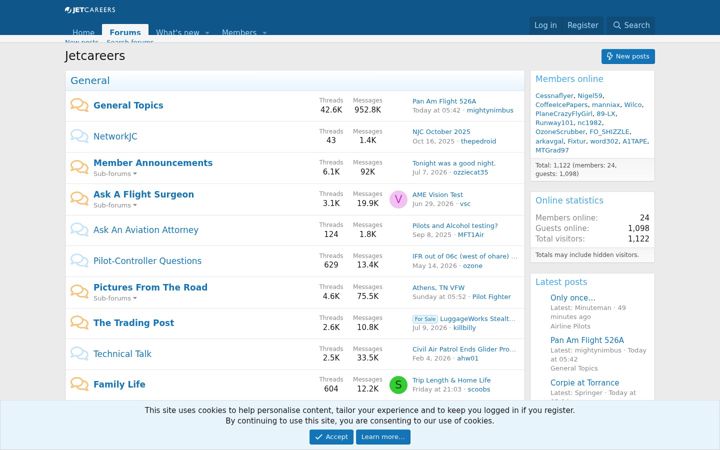Expand Member Announcements sub-forums
Image resolution: width=720 pixels, height=450 pixels.
click(115, 174)
